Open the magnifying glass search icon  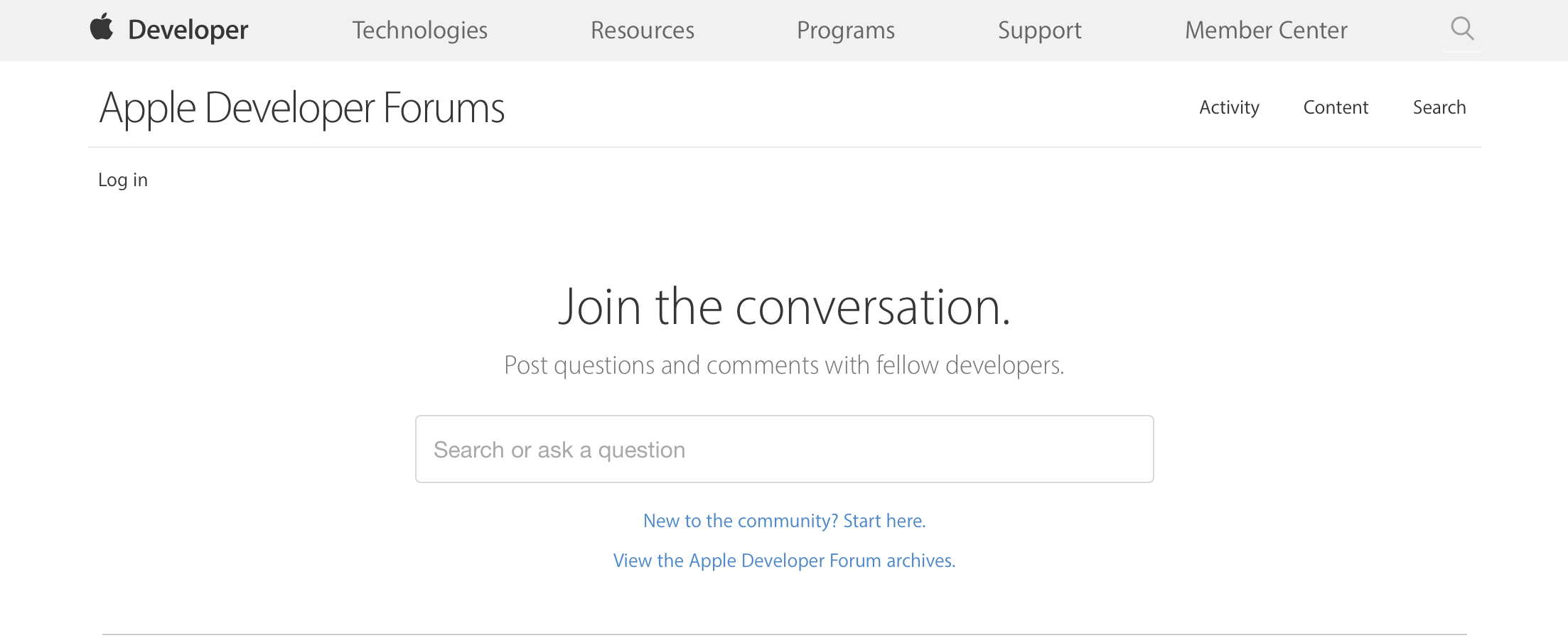1462,28
